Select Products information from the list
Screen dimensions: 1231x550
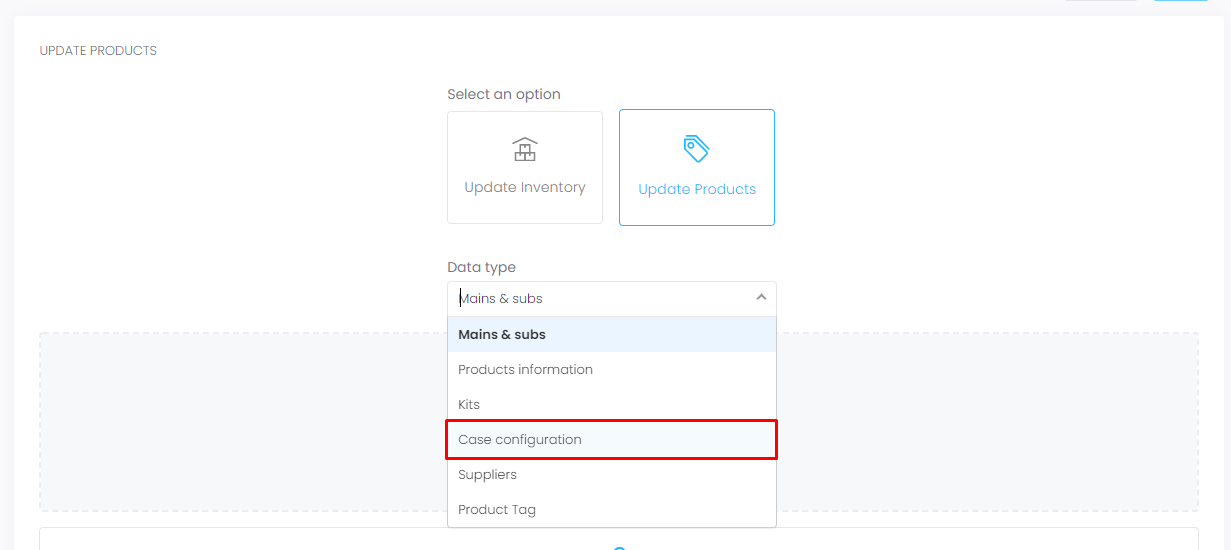(525, 369)
